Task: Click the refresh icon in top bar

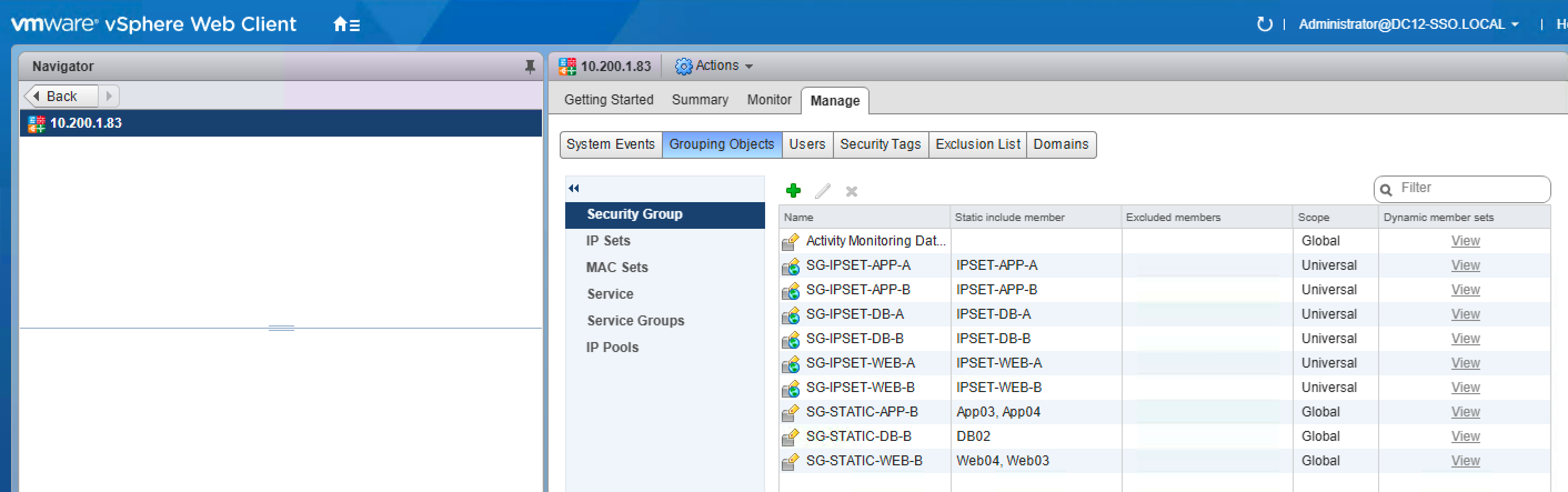Action: coord(1264,24)
